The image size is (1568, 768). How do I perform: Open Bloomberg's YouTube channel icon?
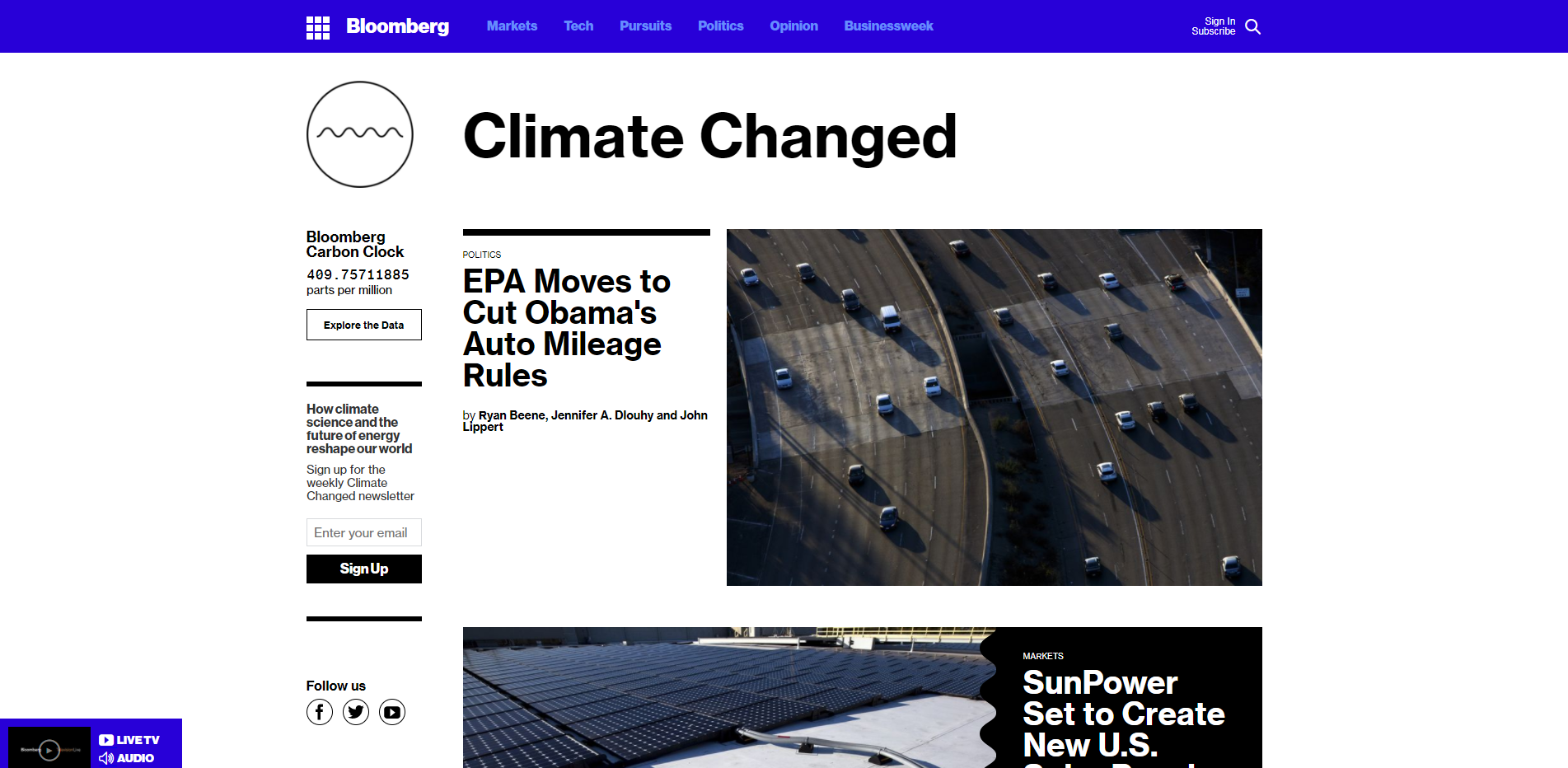coord(392,712)
